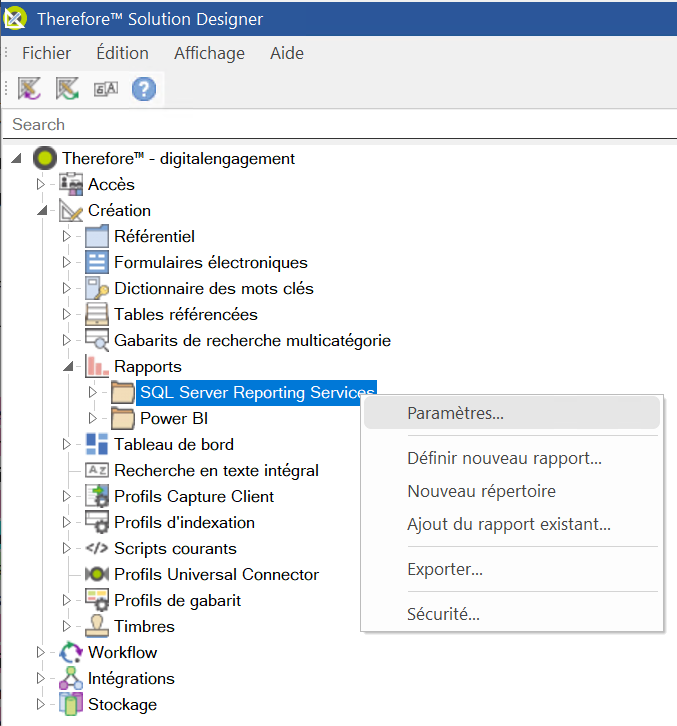The width and height of the screenshot is (677, 726).
Task: Click the Rapports bar chart icon
Action: (x=97, y=366)
